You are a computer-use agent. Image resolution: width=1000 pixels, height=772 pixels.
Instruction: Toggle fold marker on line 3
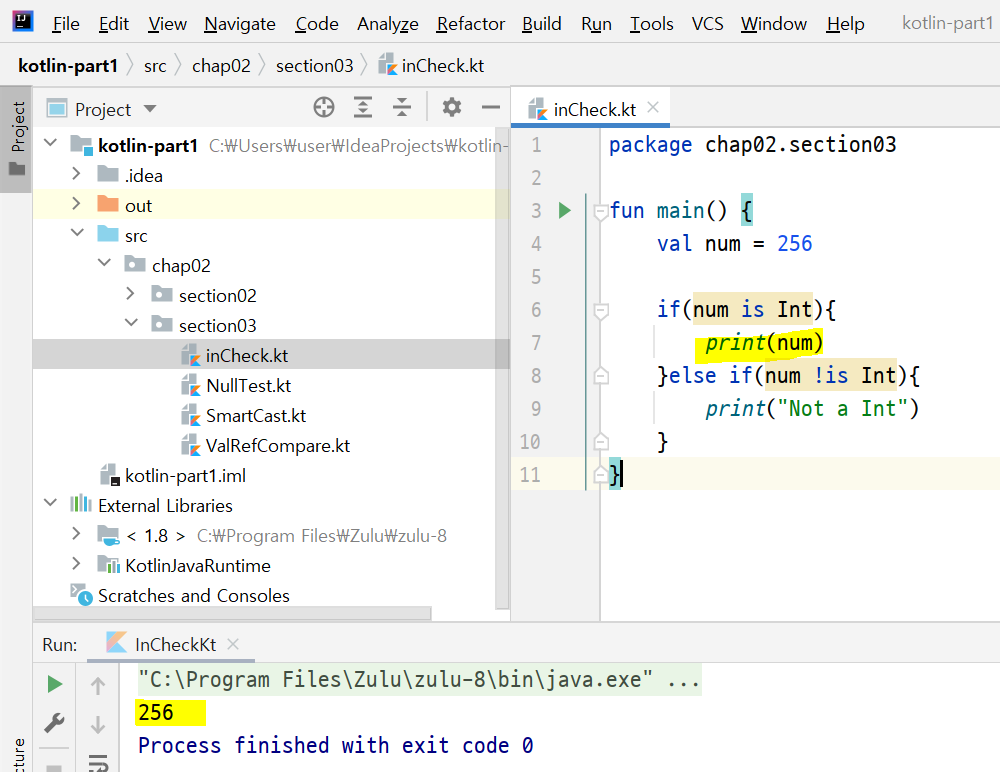[600, 211]
